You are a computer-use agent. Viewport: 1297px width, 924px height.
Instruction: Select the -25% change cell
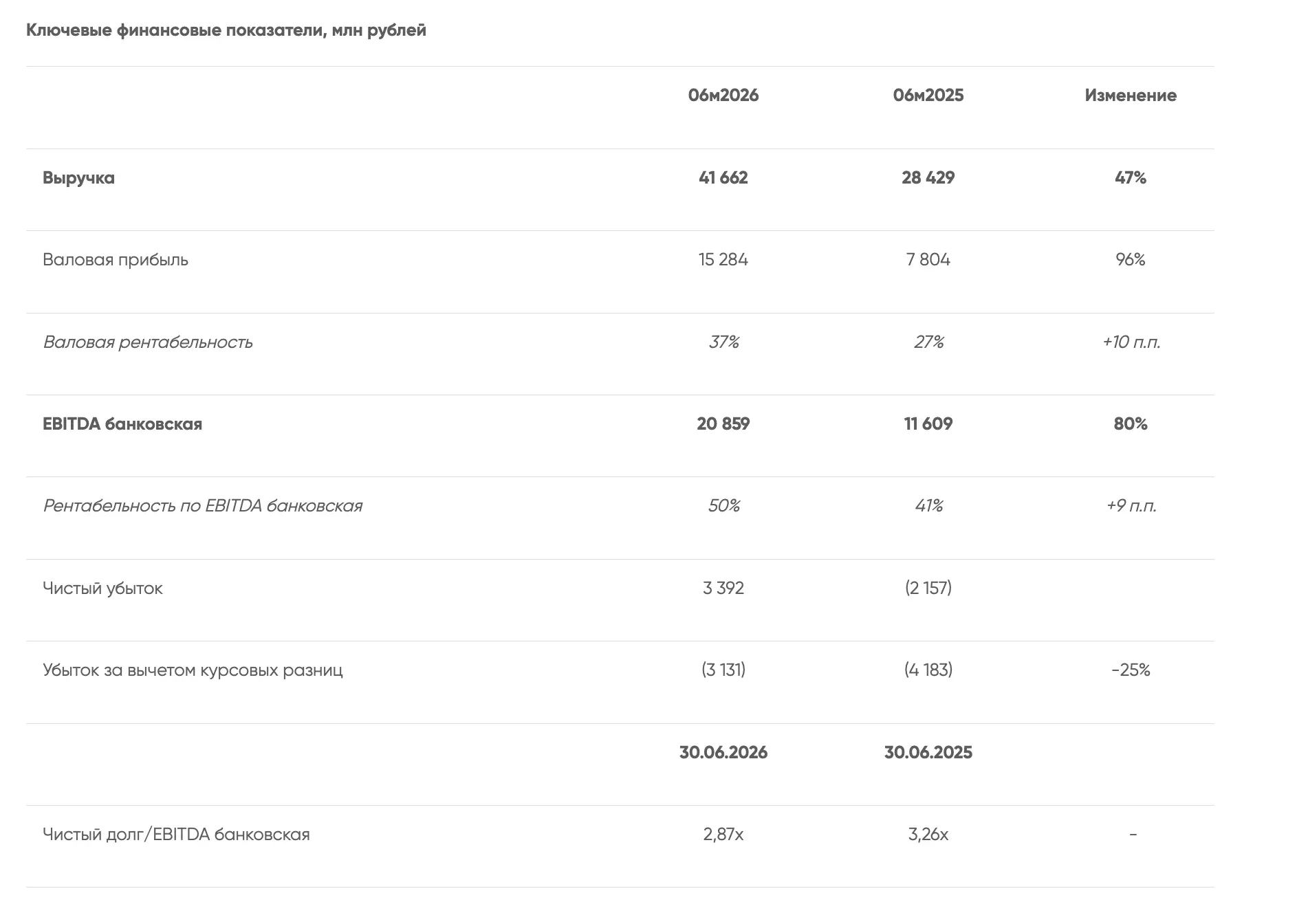pos(1131,670)
